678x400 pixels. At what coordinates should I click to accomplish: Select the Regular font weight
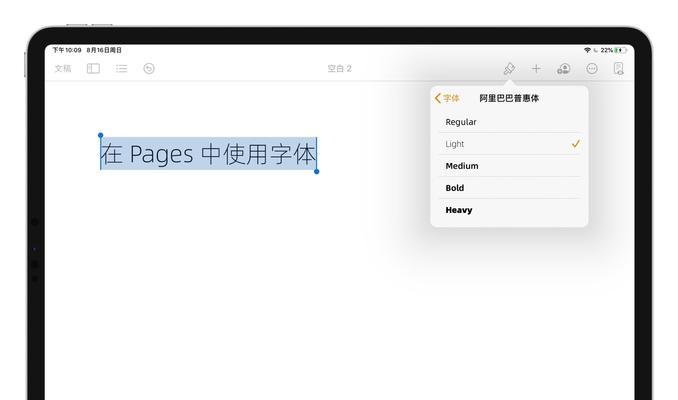tap(509, 122)
